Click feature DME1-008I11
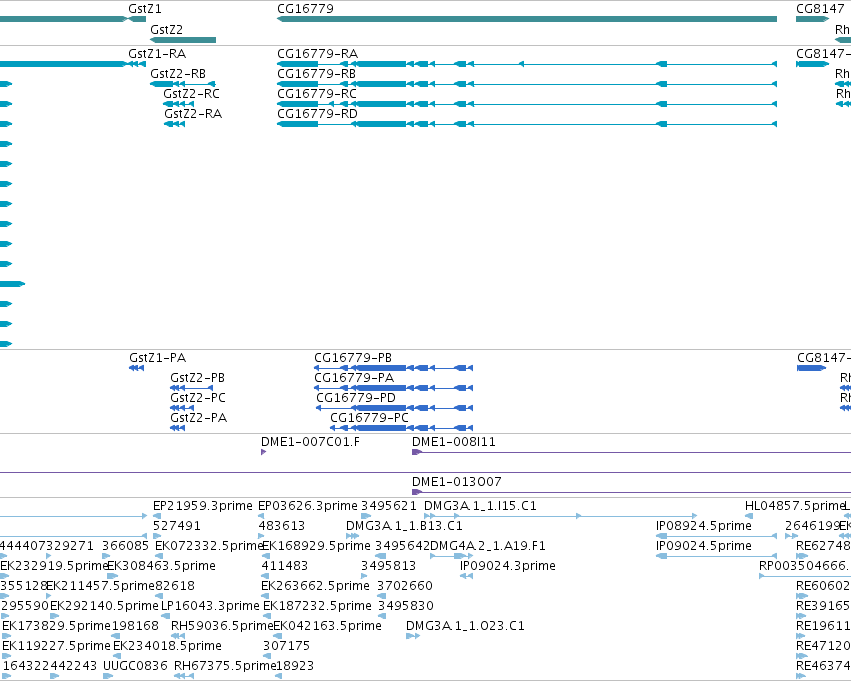 click(454, 442)
